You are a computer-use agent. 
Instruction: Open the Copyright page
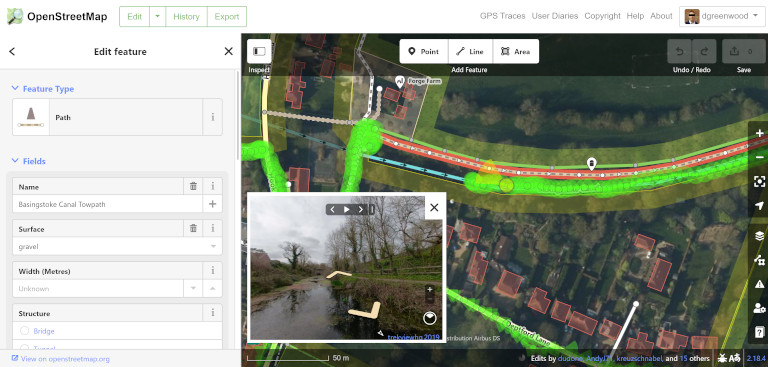pos(602,16)
